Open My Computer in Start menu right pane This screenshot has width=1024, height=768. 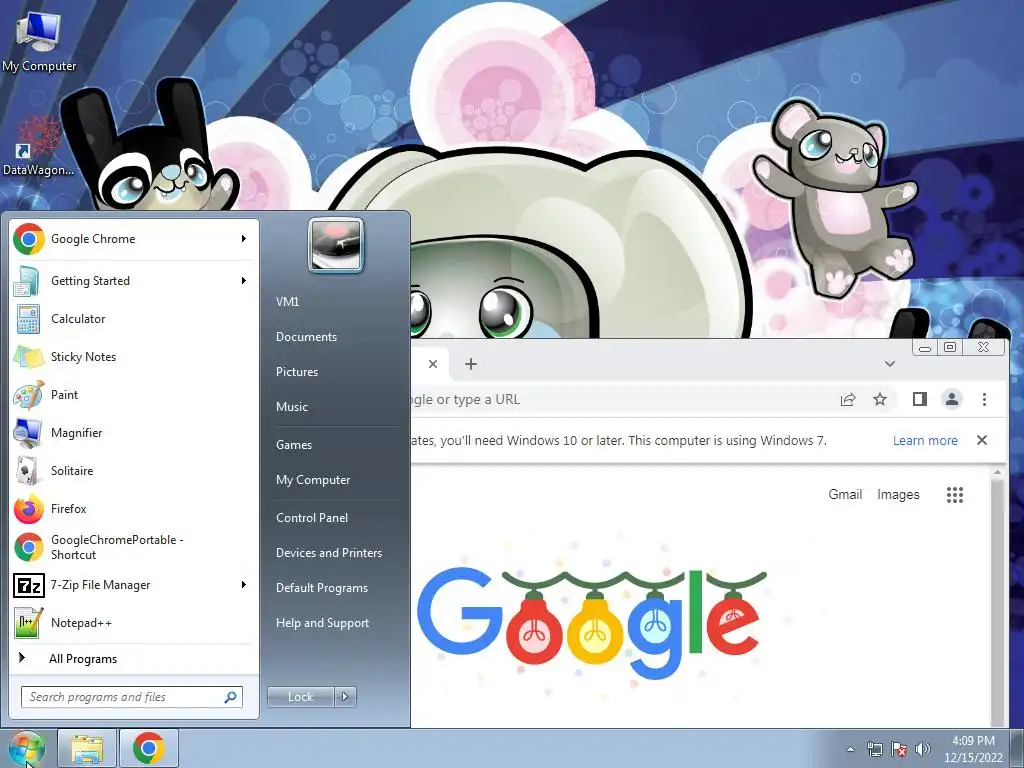point(313,480)
